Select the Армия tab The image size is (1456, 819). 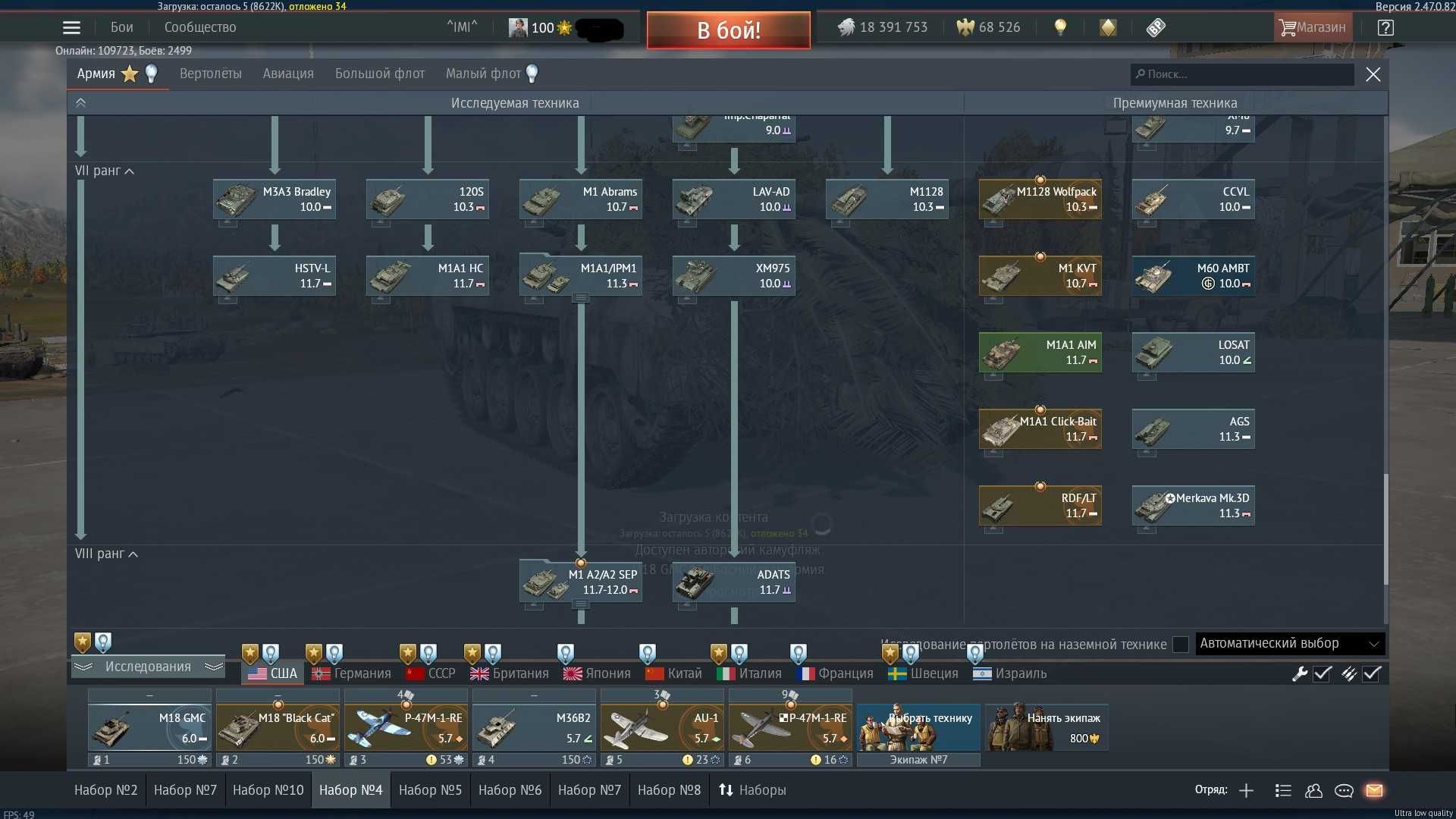click(x=118, y=74)
